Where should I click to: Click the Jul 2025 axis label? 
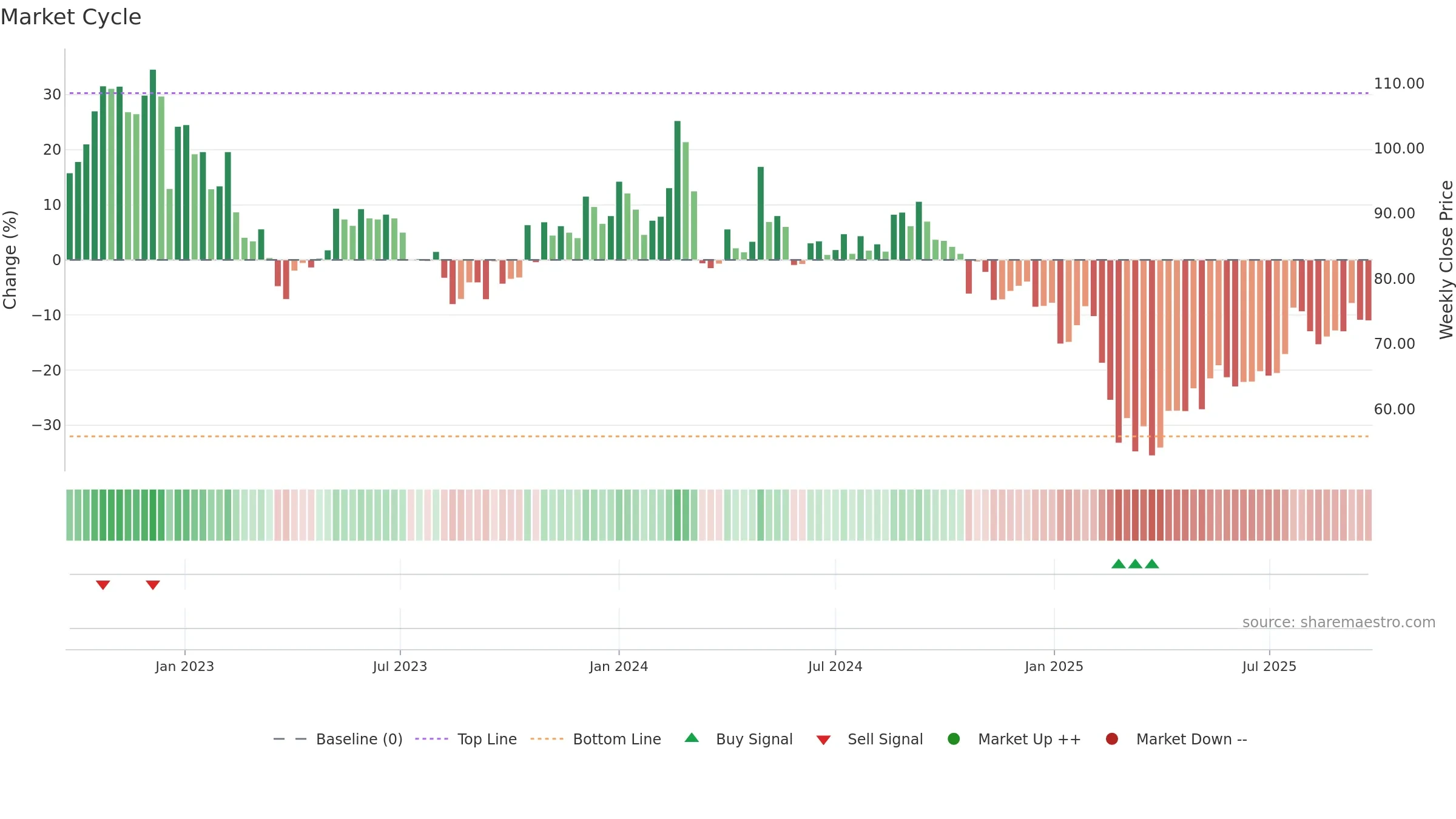click(x=1269, y=666)
